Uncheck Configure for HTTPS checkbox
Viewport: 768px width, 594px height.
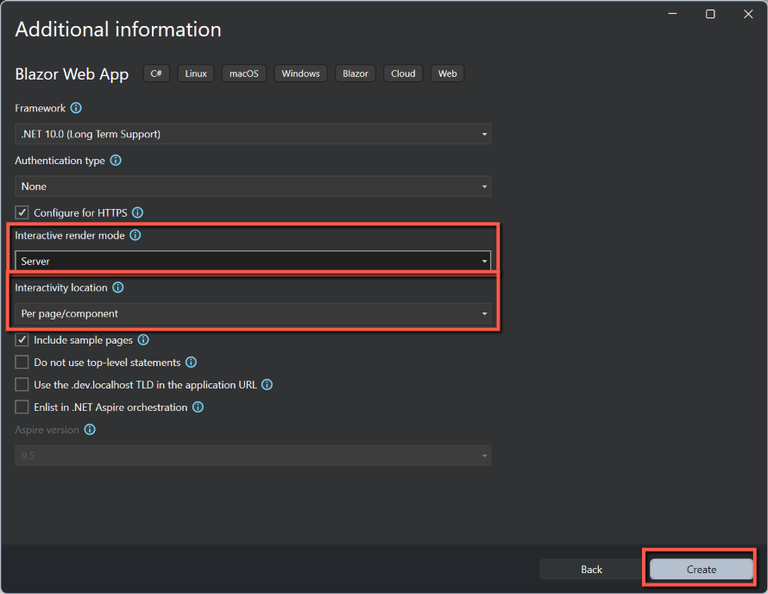[x=22, y=213]
